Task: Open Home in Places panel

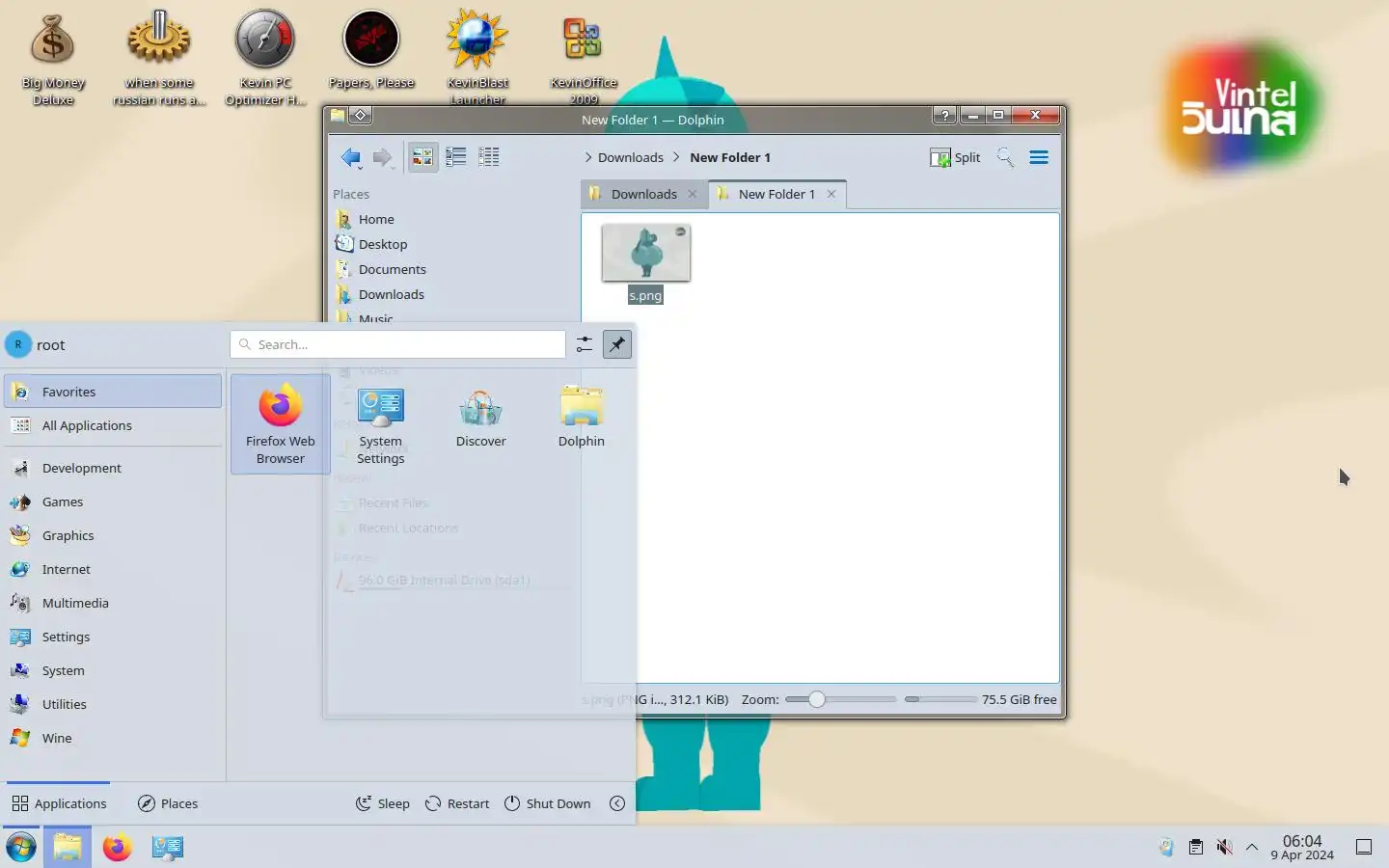Action: [376, 219]
